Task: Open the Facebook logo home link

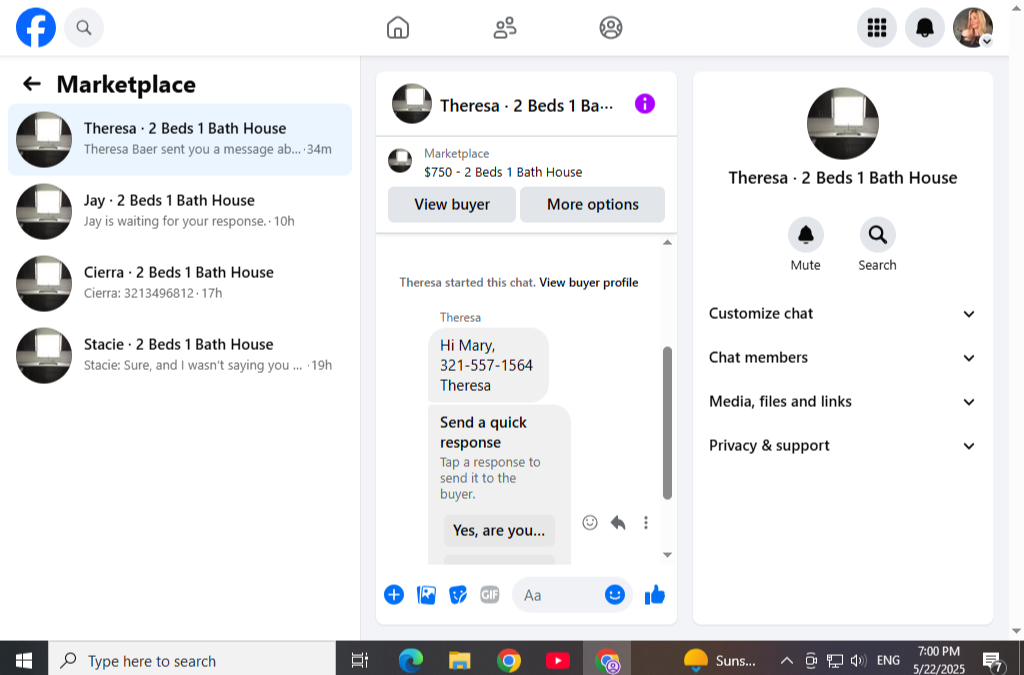Action: pos(35,27)
